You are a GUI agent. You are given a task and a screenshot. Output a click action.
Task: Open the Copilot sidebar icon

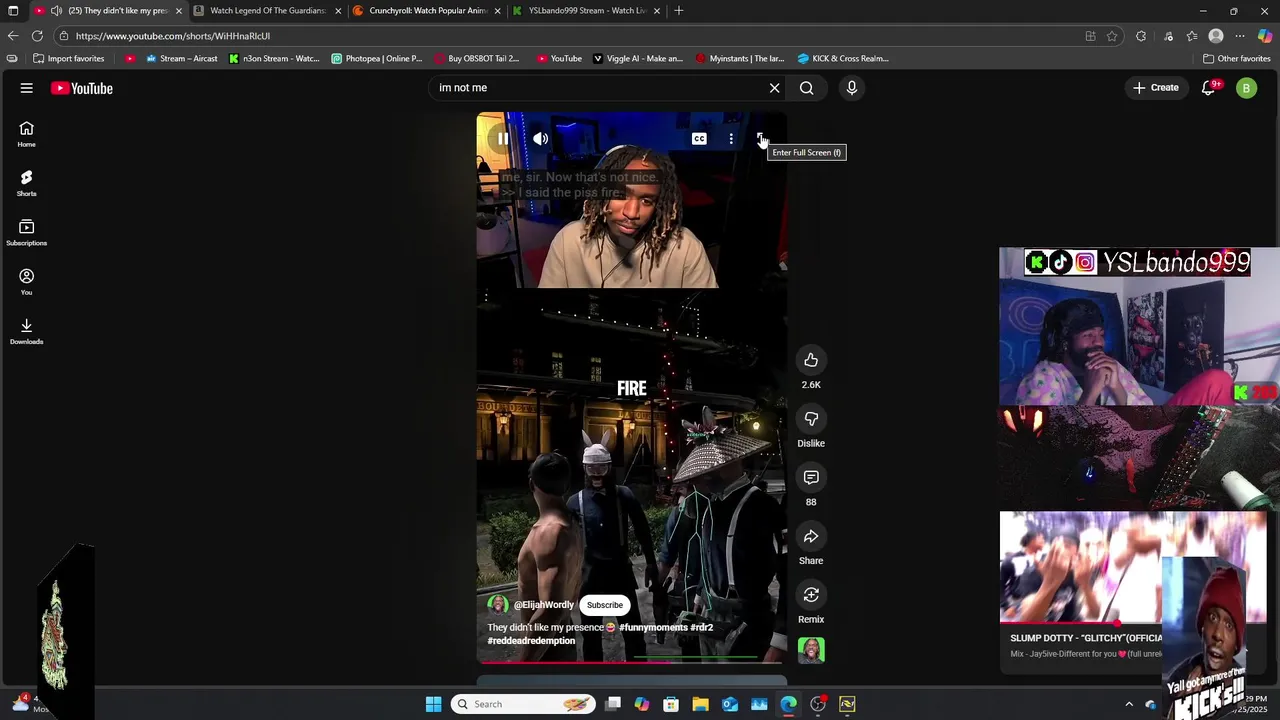(1265, 36)
